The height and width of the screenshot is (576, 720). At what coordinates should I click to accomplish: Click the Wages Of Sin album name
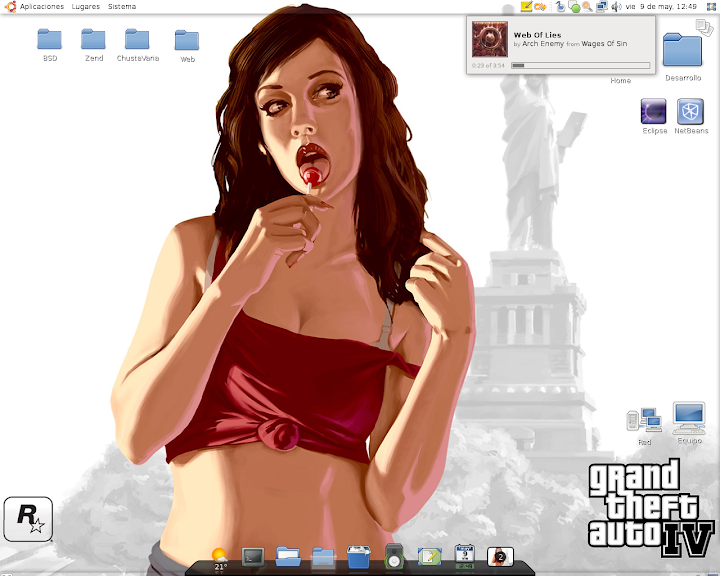pos(604,44)
